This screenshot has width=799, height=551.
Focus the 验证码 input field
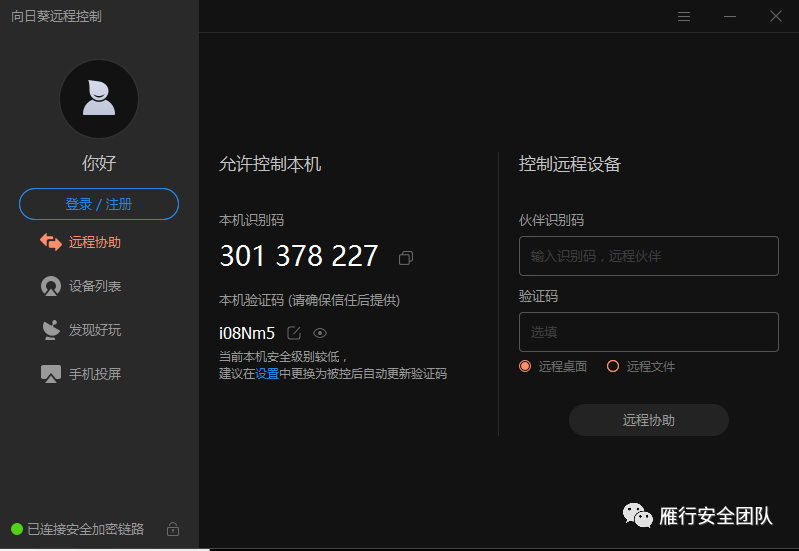(x=649, y=332)
